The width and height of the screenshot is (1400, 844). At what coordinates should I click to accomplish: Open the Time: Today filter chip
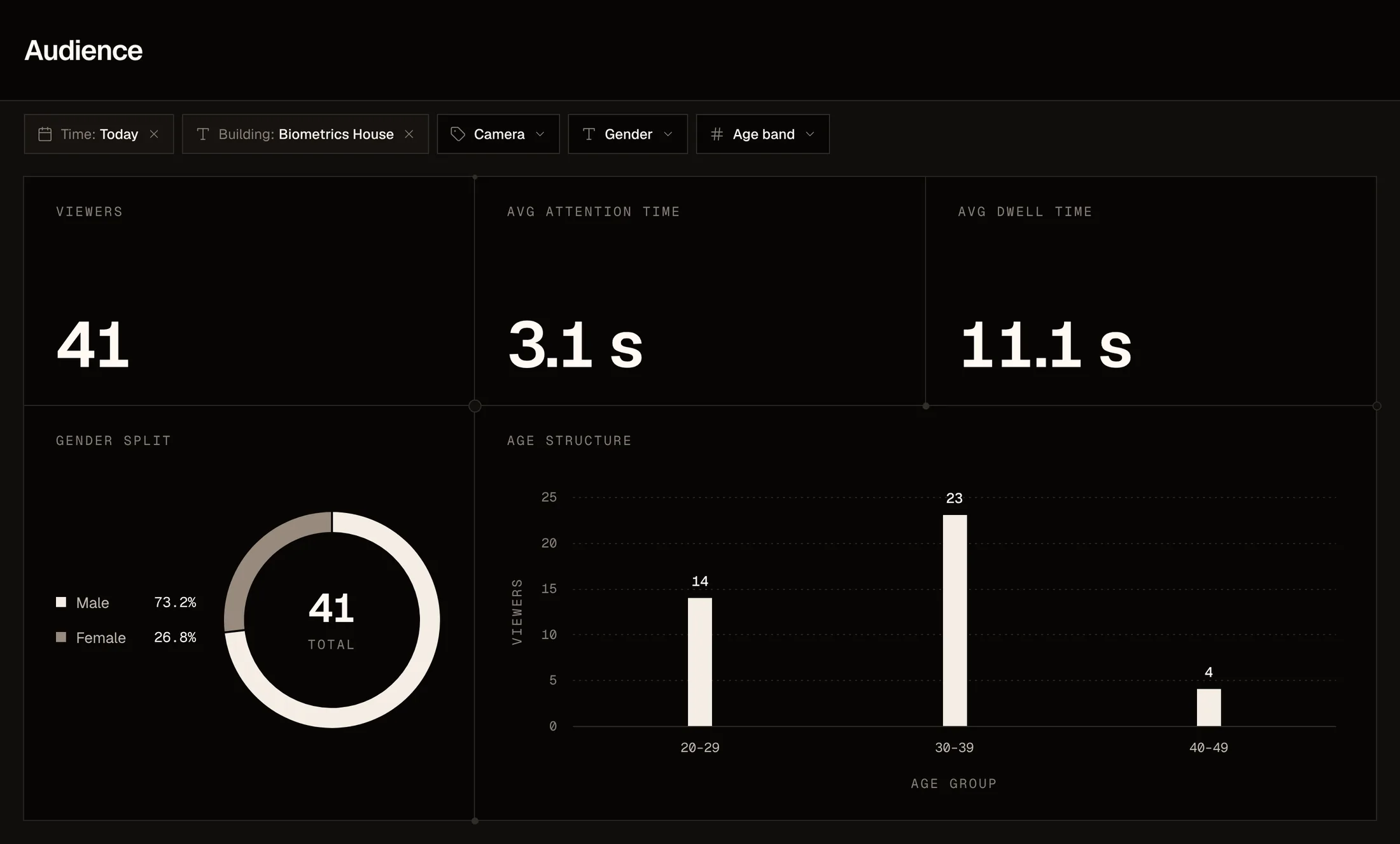pyautogui.click(x=99, y=134)
